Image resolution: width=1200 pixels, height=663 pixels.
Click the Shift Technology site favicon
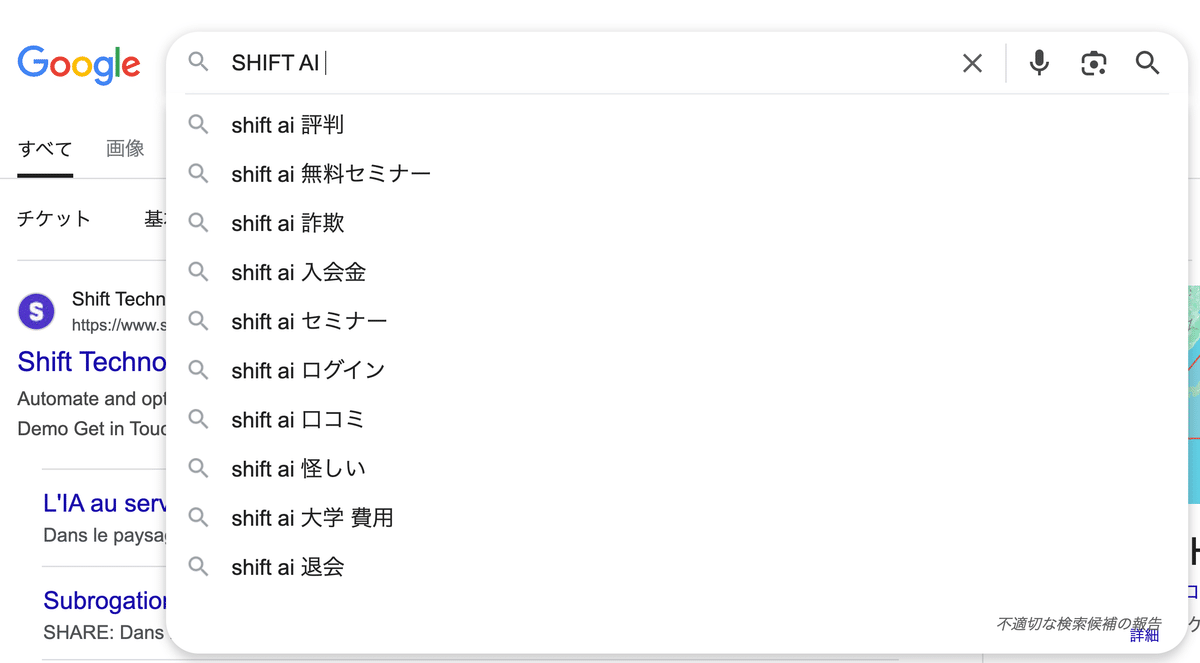coord(37,311)
